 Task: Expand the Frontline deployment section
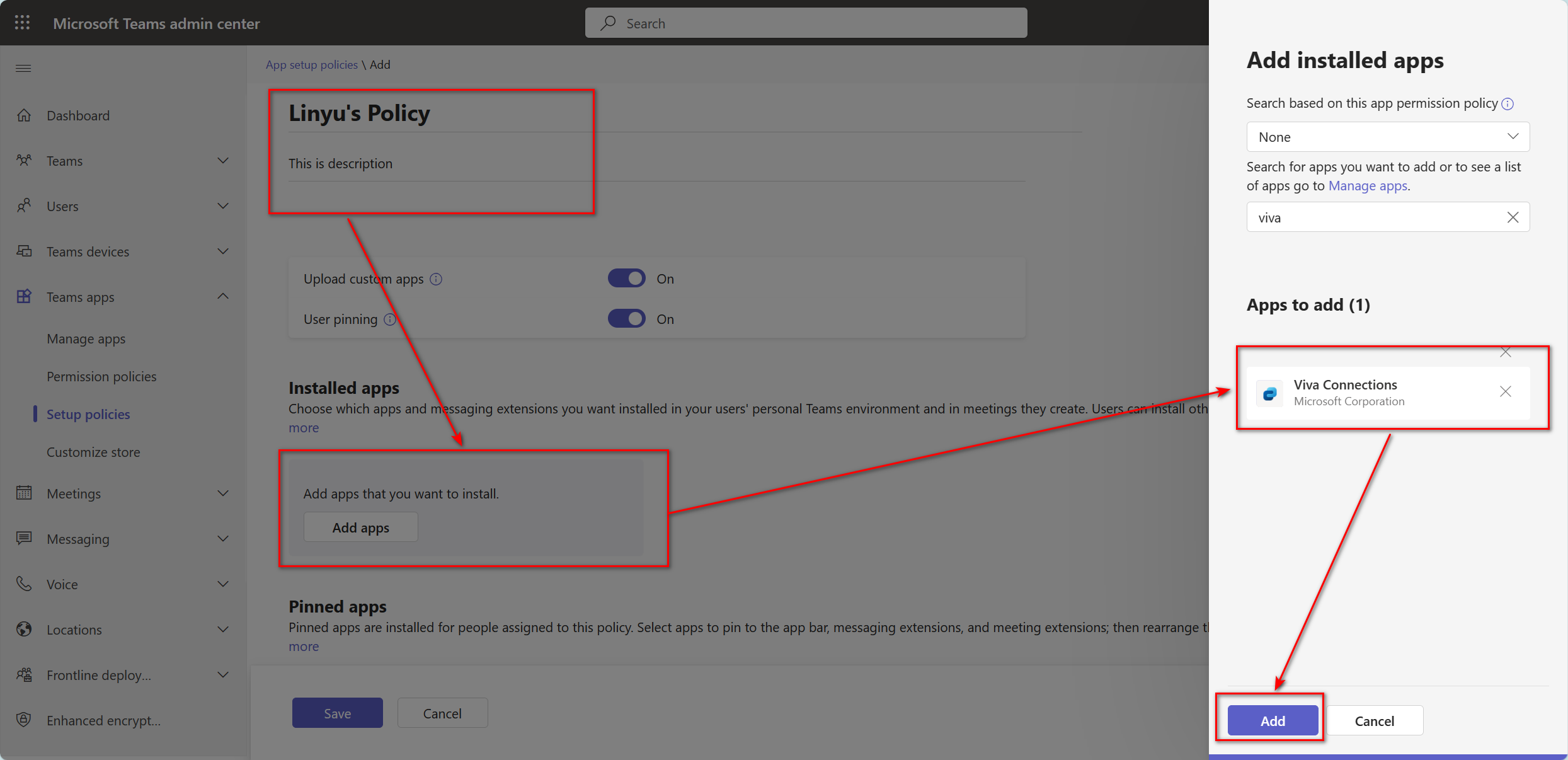pos(224,674)
